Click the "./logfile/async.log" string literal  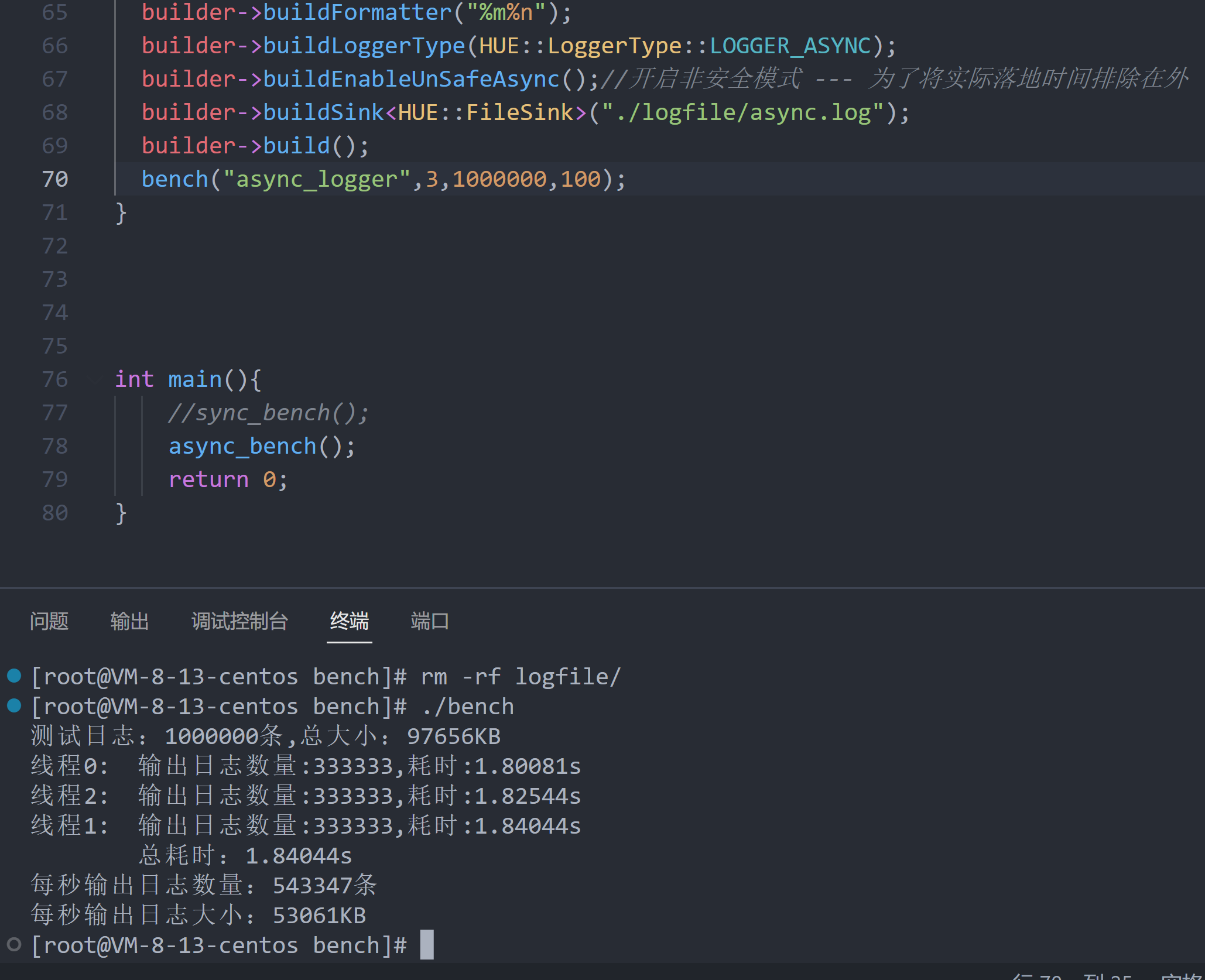click(x=742, y=112)
